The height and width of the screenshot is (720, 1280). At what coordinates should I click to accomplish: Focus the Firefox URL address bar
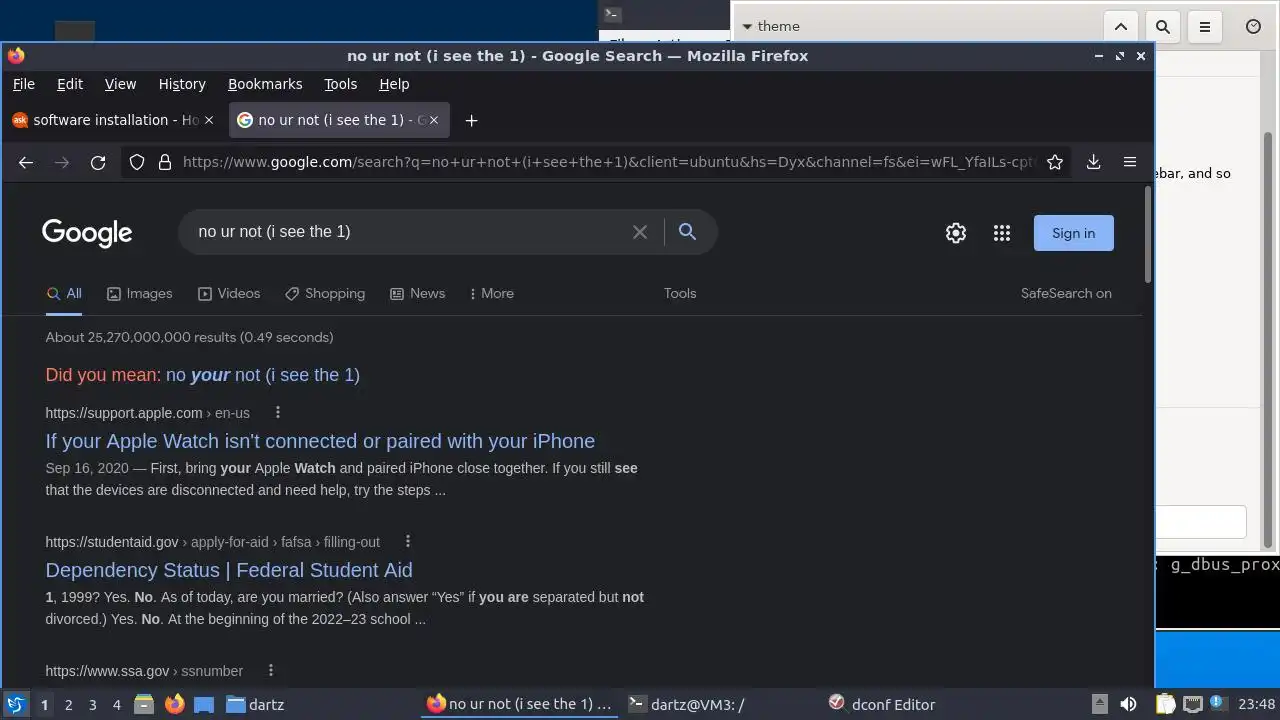[x=608, y=162]
